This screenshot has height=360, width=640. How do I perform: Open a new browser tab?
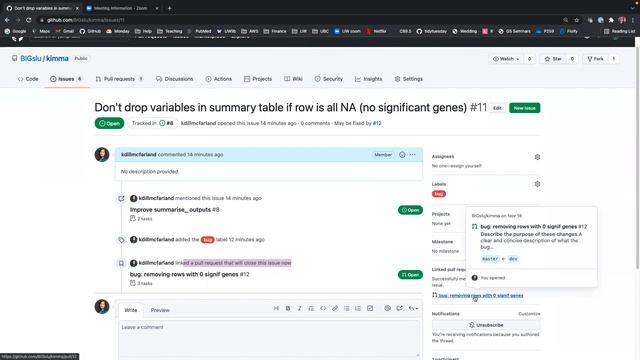(x=169, y=8)
